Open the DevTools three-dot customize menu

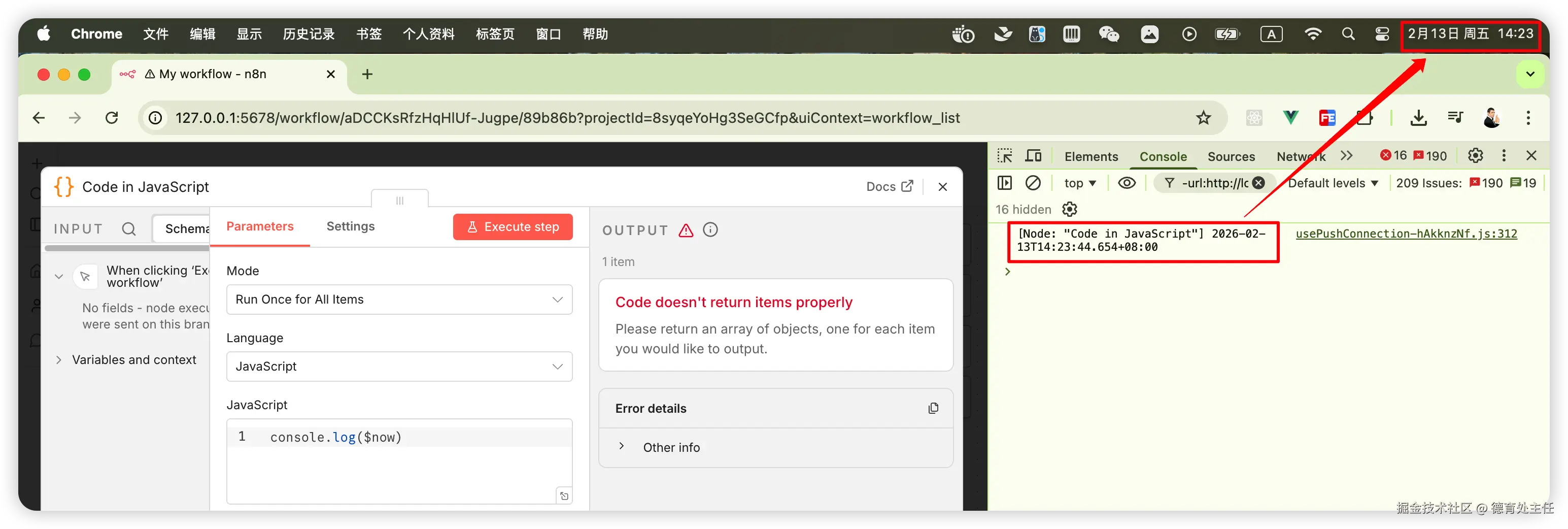coord(1504,156)
